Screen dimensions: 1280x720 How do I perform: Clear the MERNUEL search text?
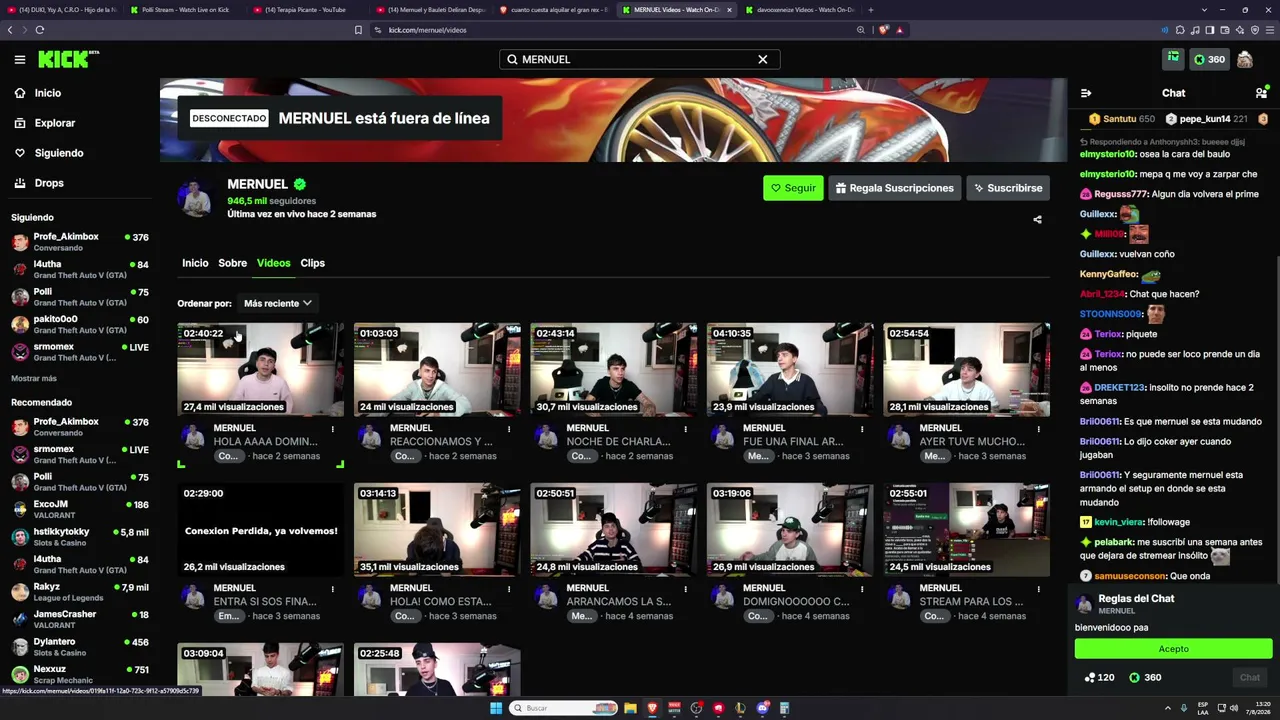tap(762, 59)
